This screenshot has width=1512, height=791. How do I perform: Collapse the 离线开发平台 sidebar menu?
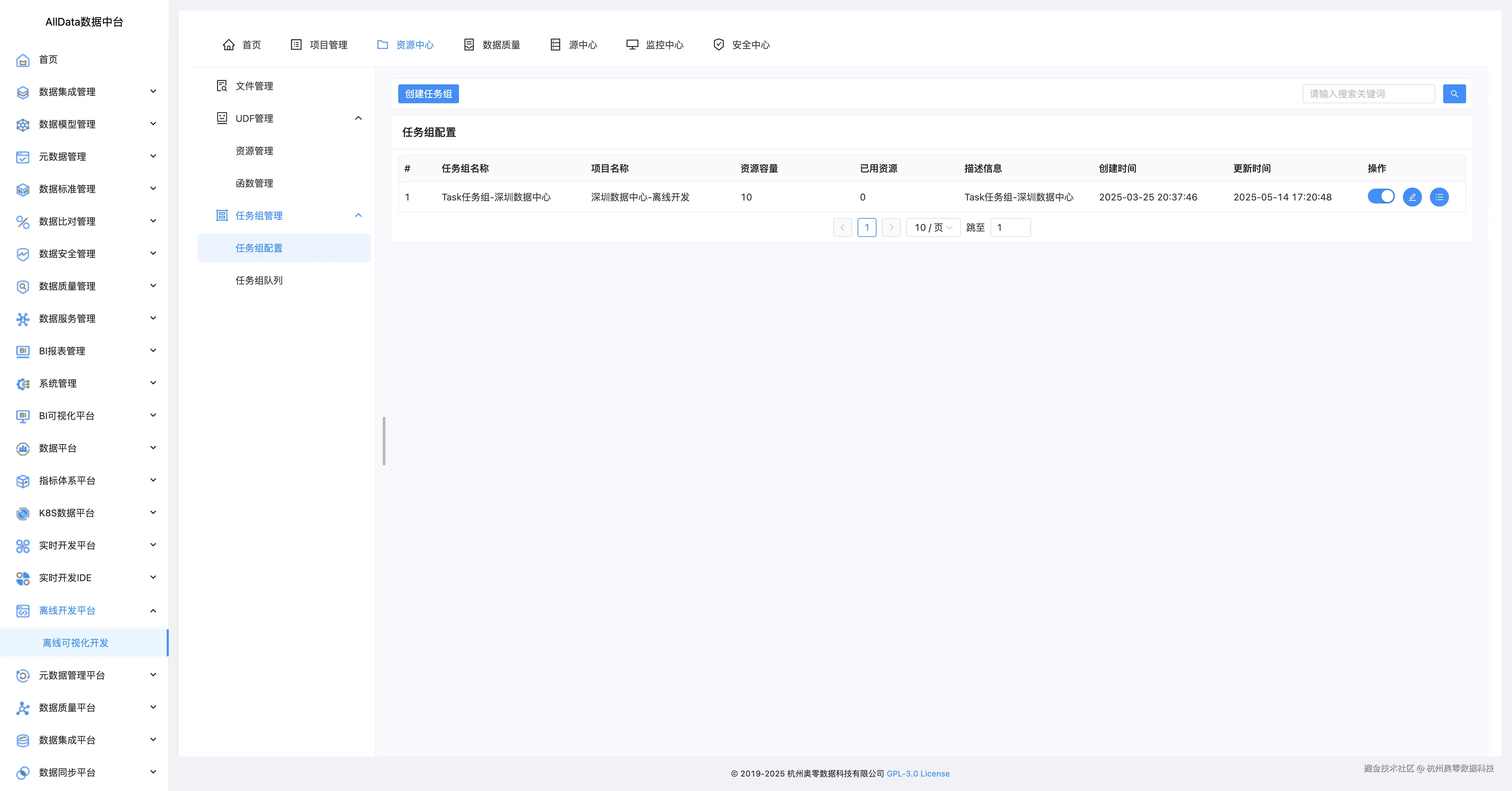(153, 610)
